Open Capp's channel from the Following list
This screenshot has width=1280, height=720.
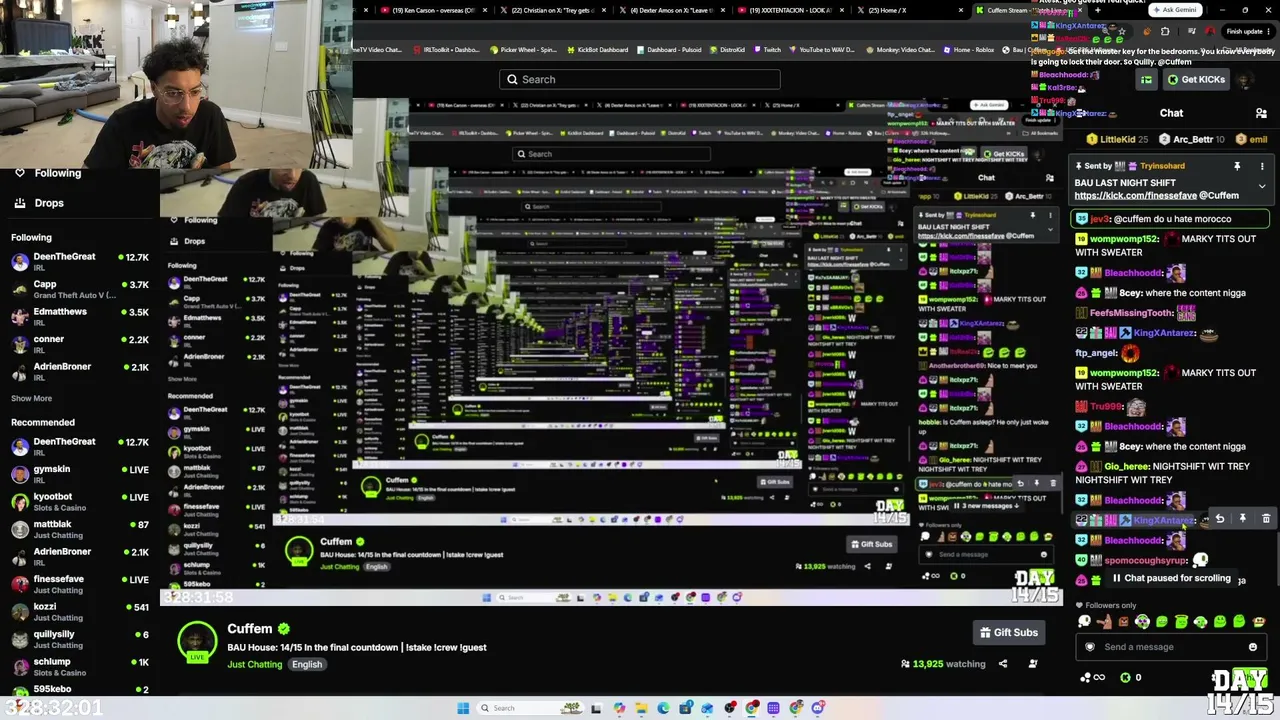pyautogui.click(x=80, y=290)
